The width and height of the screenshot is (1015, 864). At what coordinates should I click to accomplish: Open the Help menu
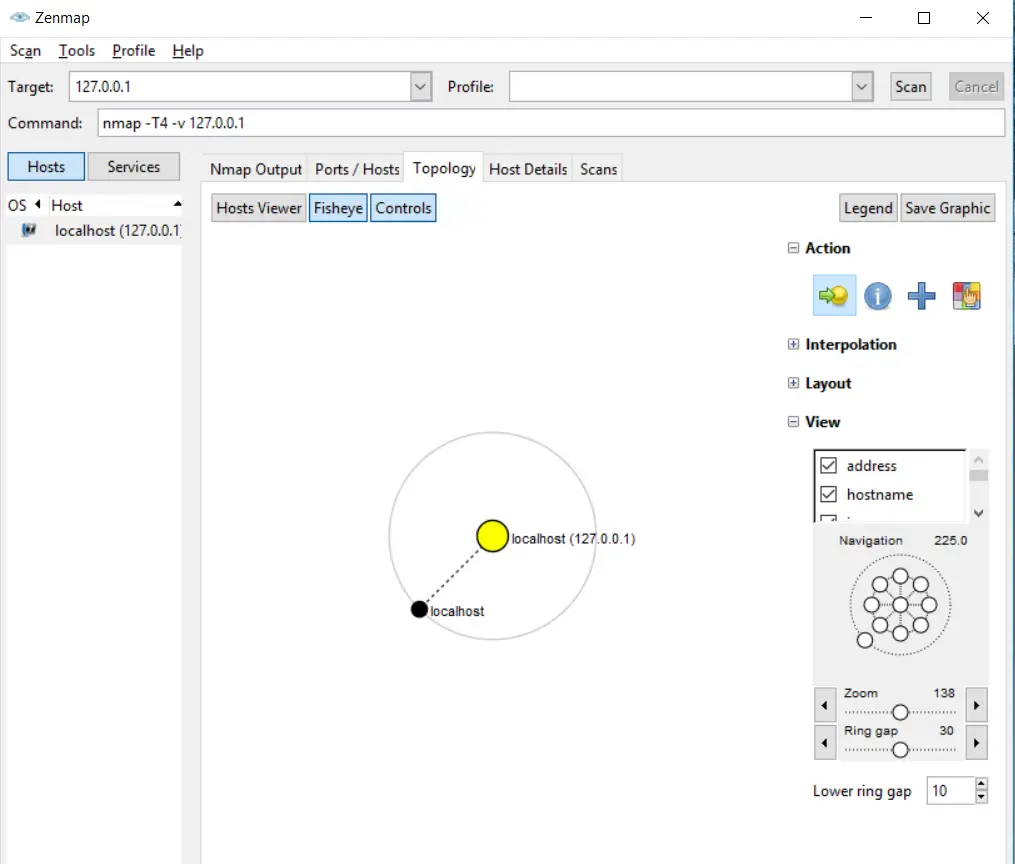(x=188, y=50)
